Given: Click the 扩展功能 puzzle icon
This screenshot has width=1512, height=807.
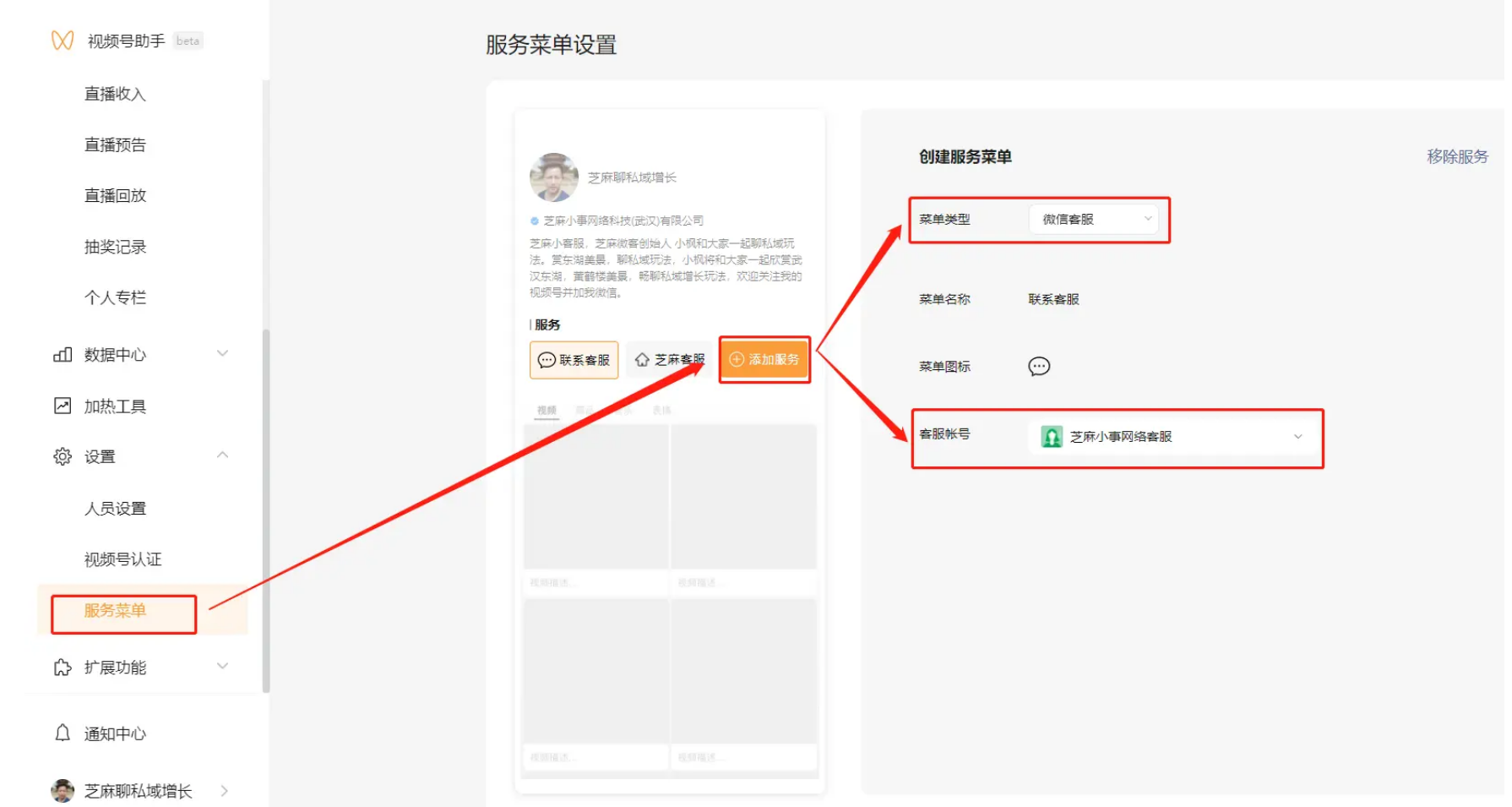Looking at the screenshot, I should [x=63, y=667].
